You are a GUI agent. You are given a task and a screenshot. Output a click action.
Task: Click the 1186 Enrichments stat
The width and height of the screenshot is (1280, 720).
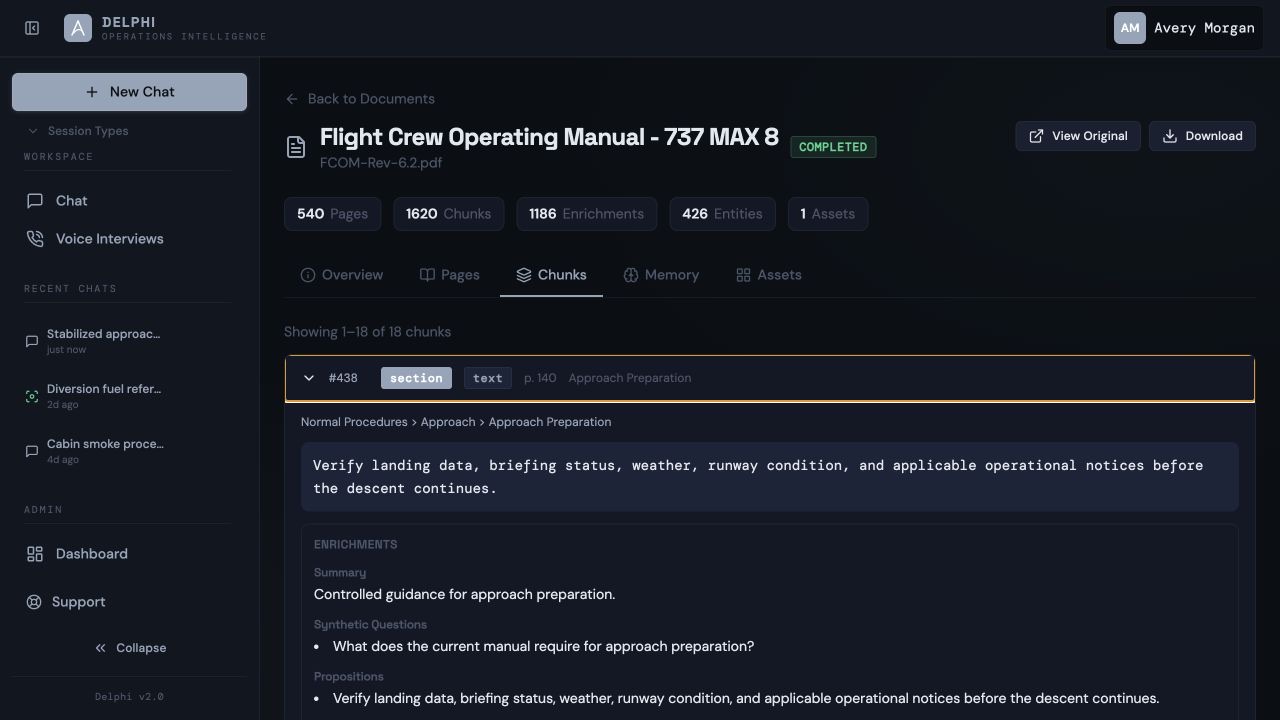pos(586,214)
